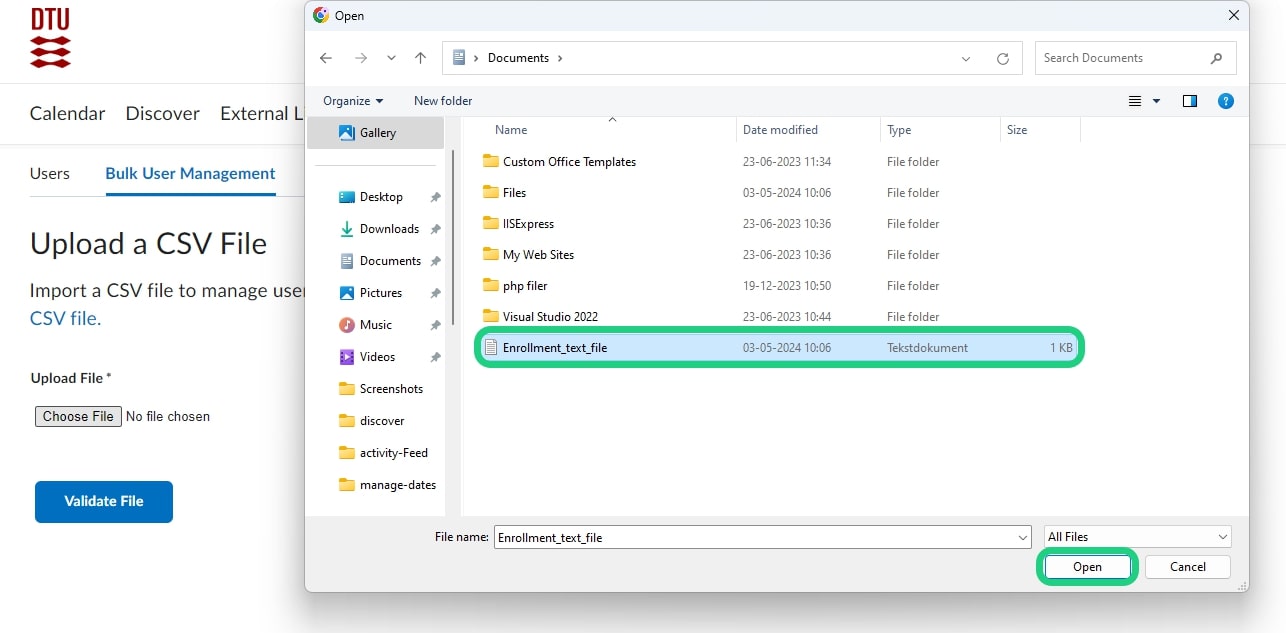The image size is (1286, 633).
Task: Click the Back arrow in file dialog
Action: click(x=326, y=58)
